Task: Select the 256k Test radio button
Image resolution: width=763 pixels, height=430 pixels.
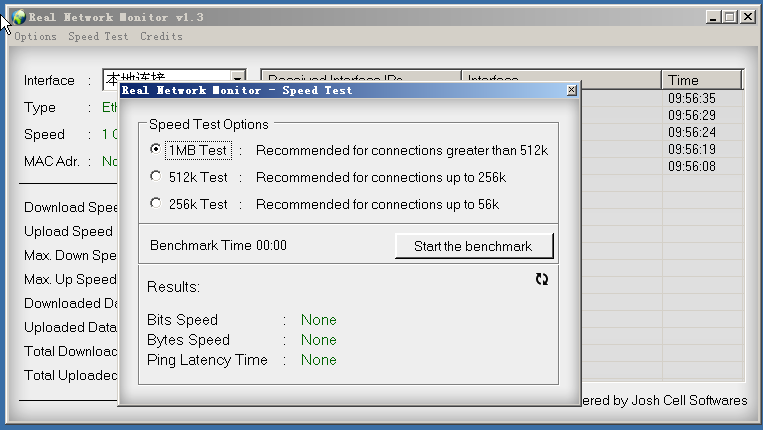Action: 155,203
